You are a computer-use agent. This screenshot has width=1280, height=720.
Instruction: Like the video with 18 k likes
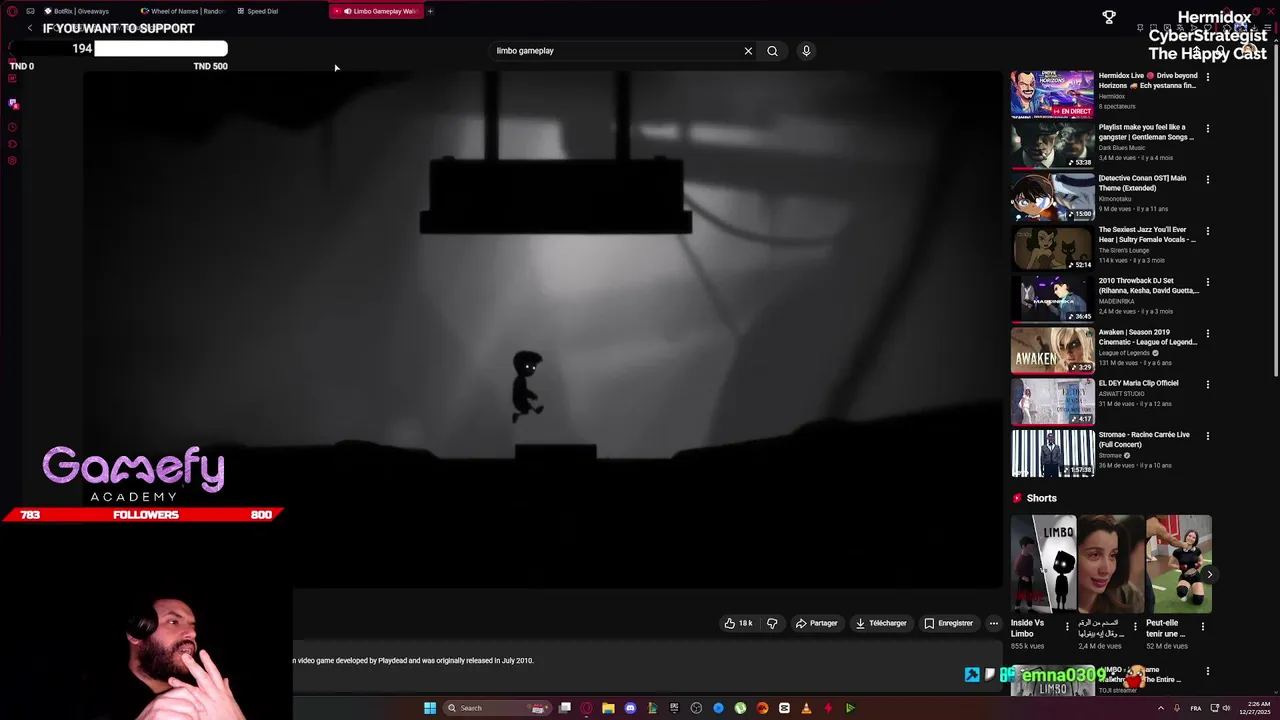click(738, 623)
